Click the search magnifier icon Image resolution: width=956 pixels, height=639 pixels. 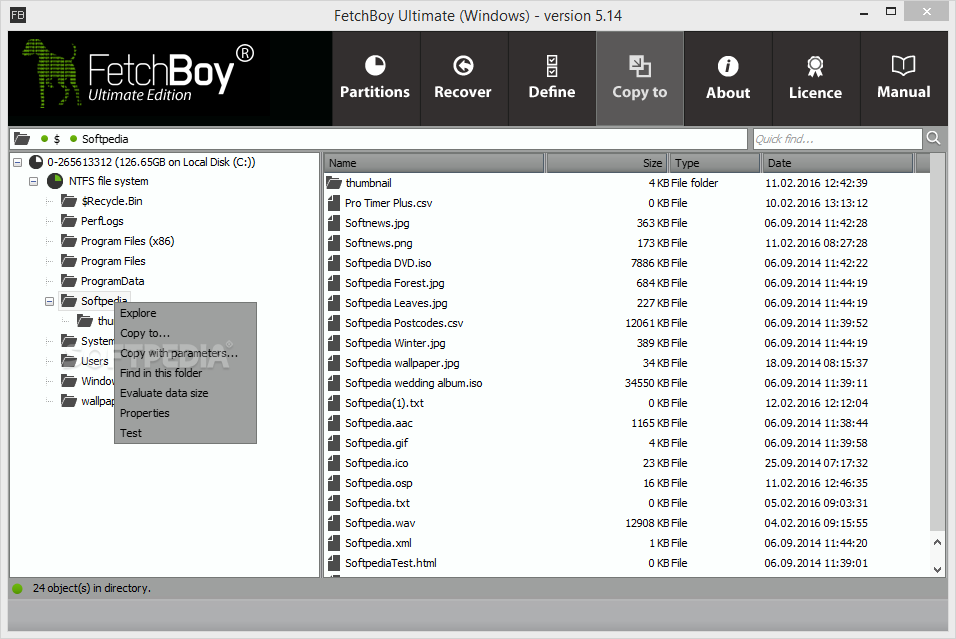(x=933, y=138)
